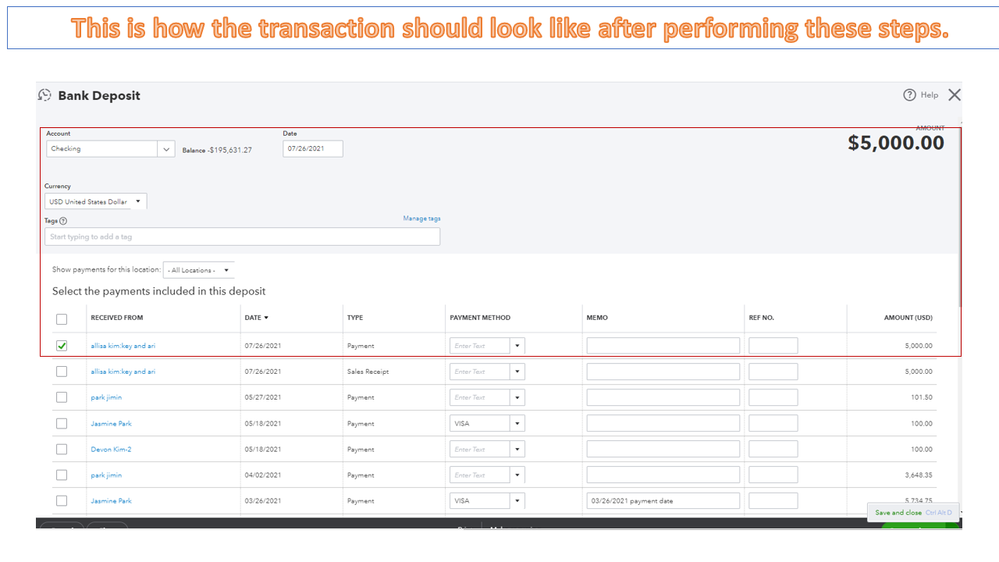The image size is (999, 562).
Task: Click the Tags info question mark icon
Action: click(63, 221)
